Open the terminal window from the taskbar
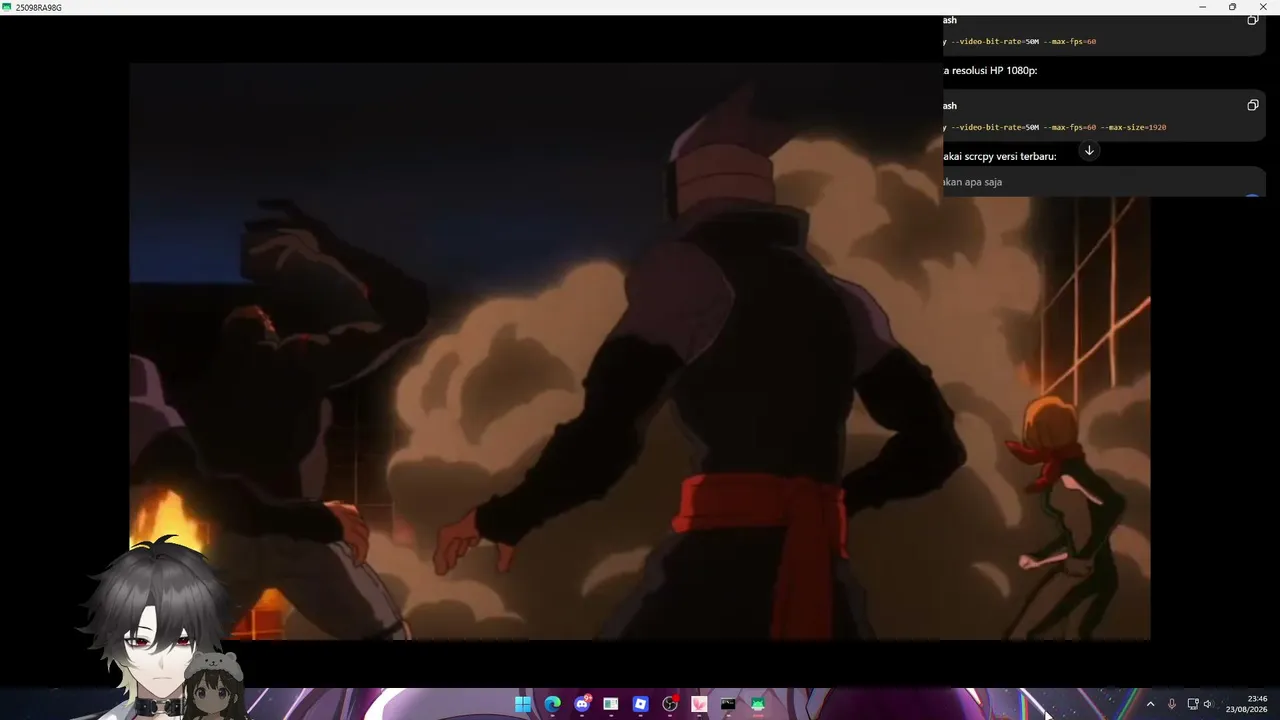 [728, 704]
